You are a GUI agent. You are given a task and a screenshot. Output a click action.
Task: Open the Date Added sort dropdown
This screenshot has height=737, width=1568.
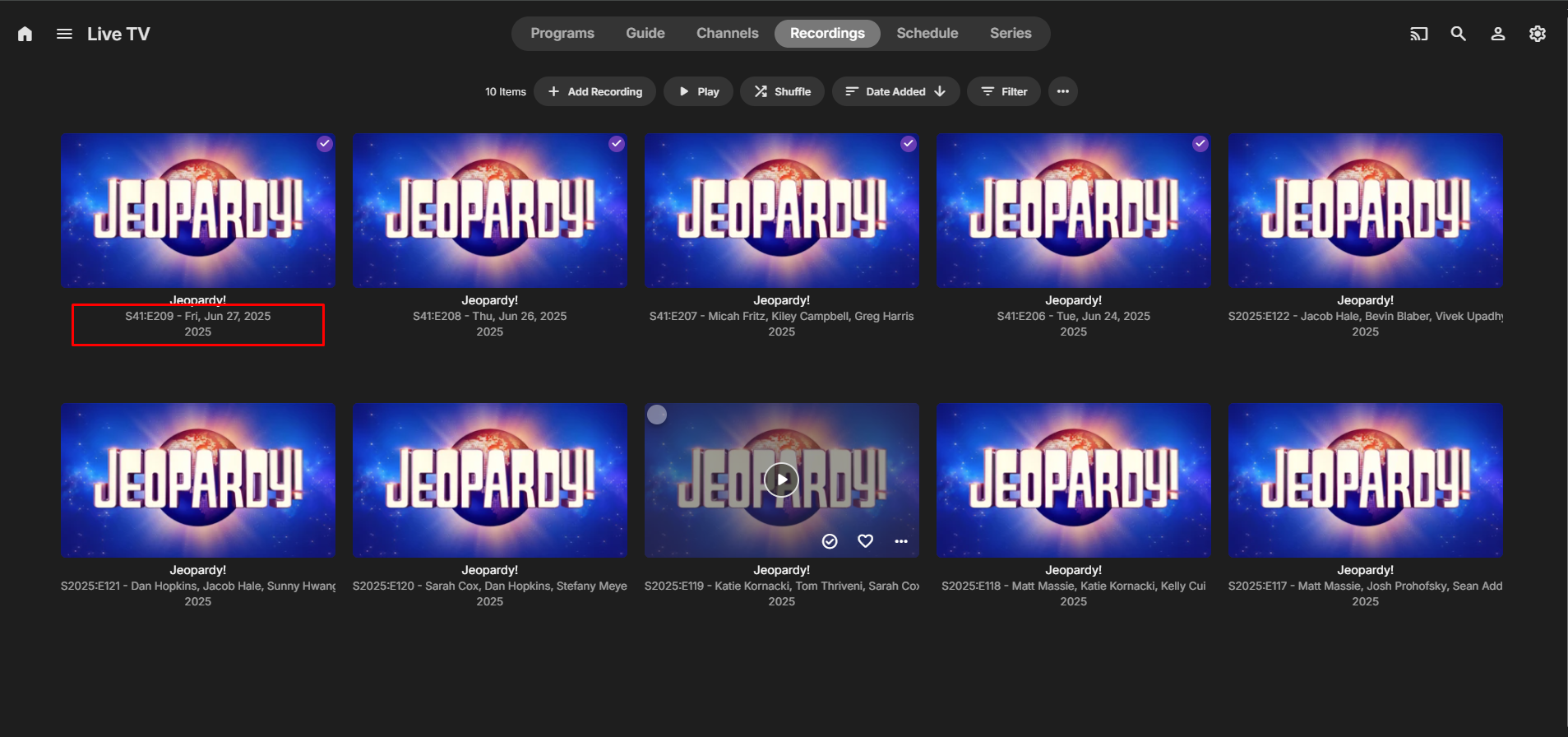(x=895, y=91)
